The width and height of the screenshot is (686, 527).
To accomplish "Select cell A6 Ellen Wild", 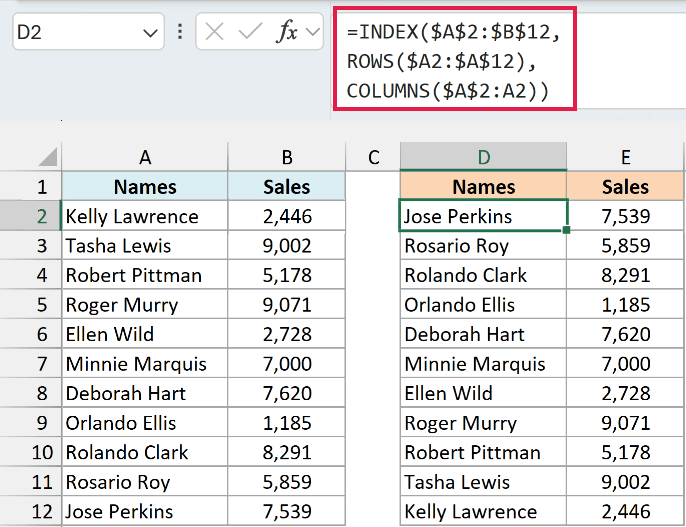I will tap(145, 334).
